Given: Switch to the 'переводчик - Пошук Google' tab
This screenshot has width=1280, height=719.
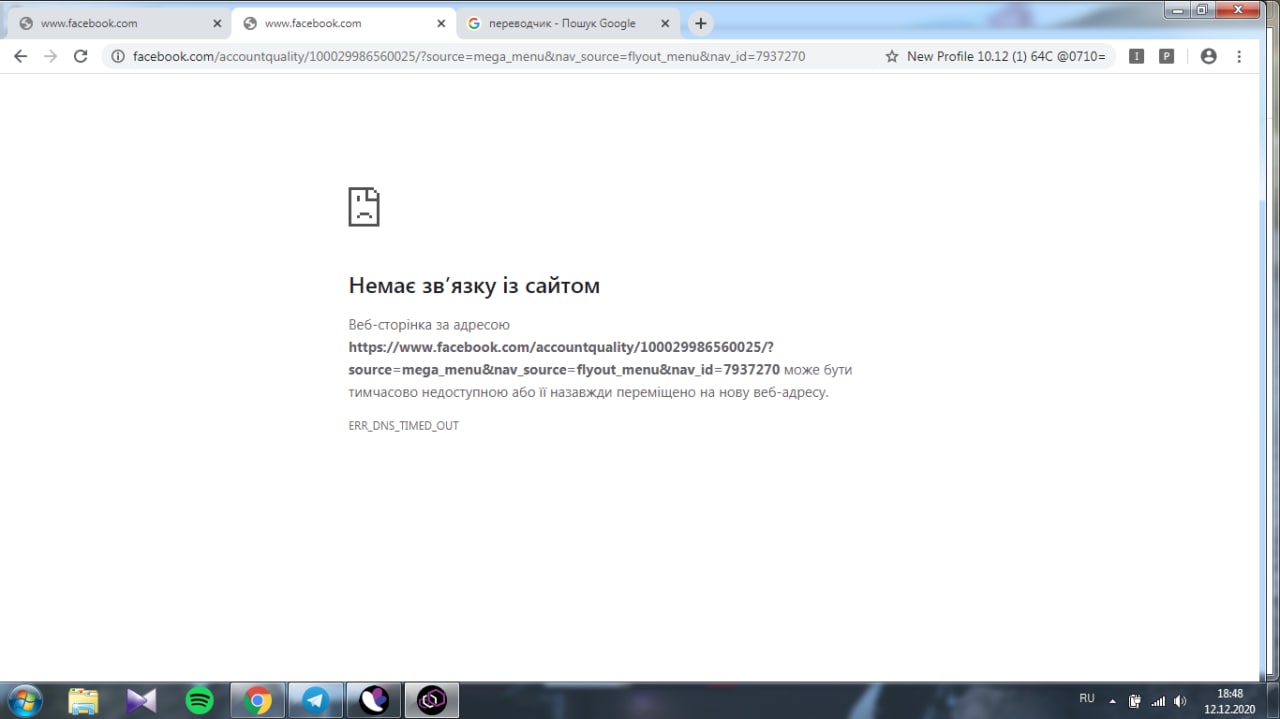Looking at the screenshot, I should 566,23.
